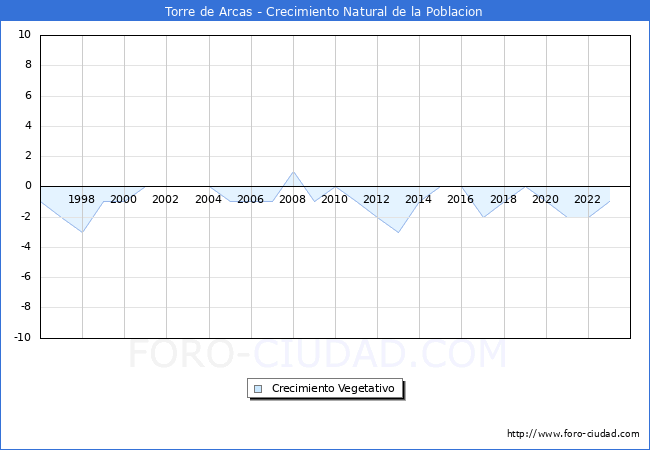Image resolution: width=650 pixels, height=450 pixels.
Task: Click the 2004 year axis label
Action: click(208, 199)
